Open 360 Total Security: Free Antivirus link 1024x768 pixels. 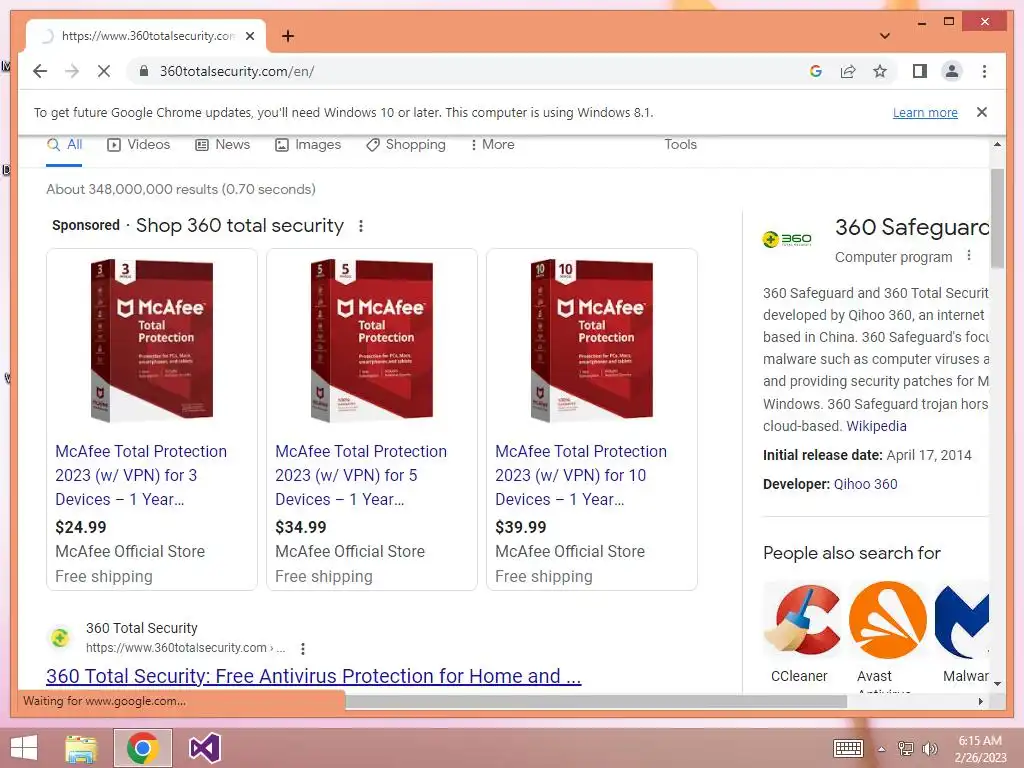[313, 676]
